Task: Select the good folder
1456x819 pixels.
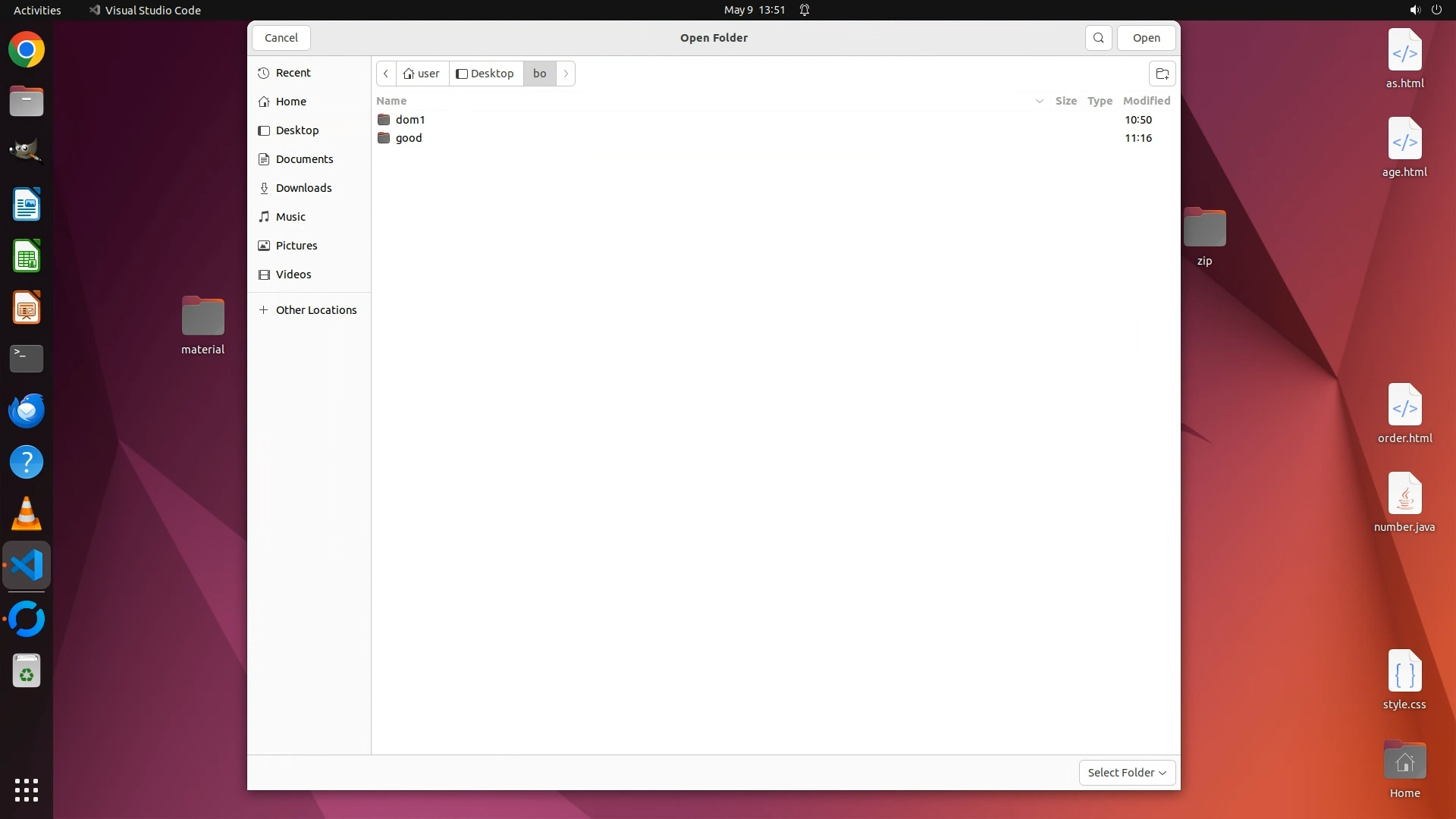Action: pyautogui.click(x=409, y=138)
